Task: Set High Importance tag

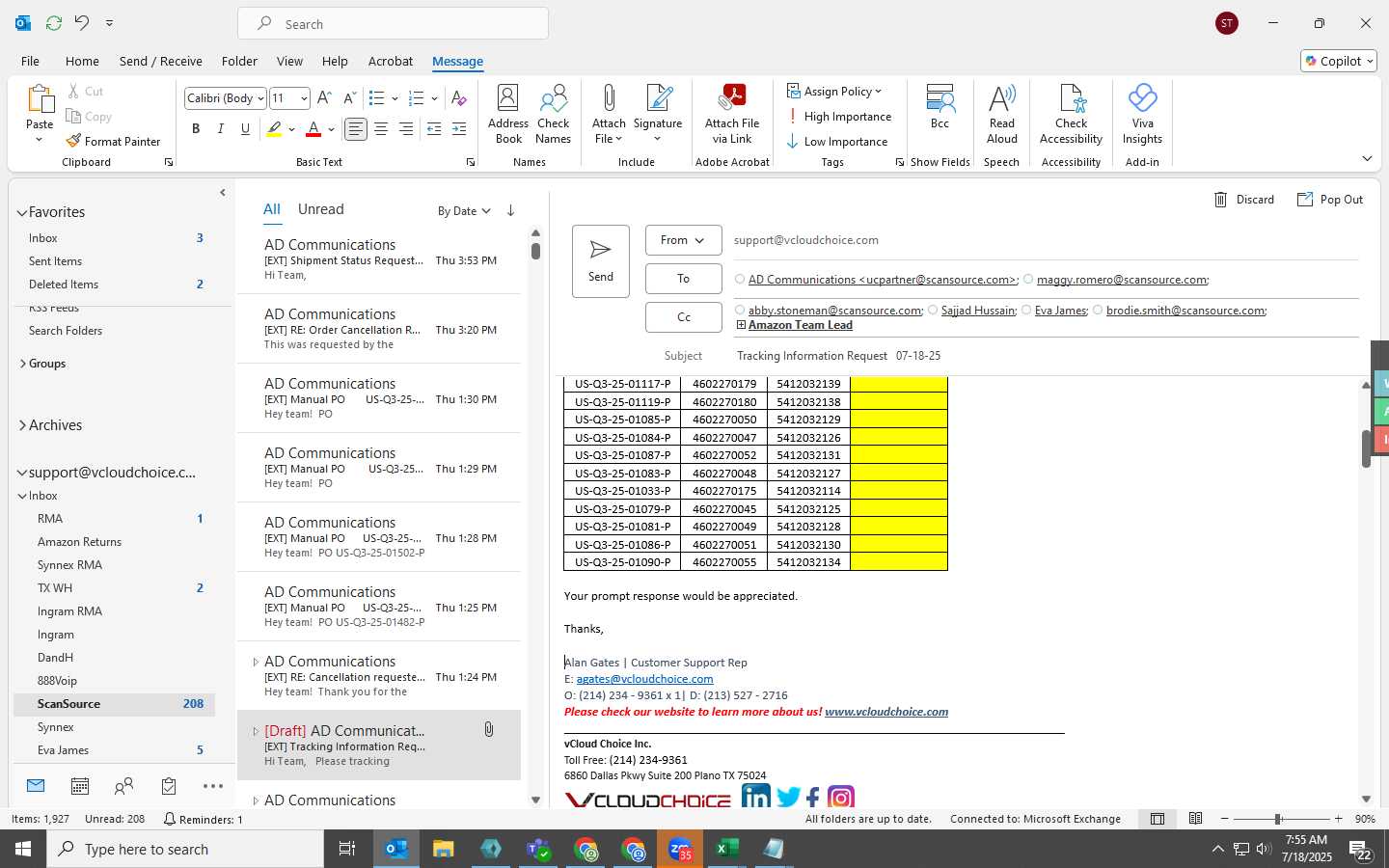Action: [x=839, y=117]
